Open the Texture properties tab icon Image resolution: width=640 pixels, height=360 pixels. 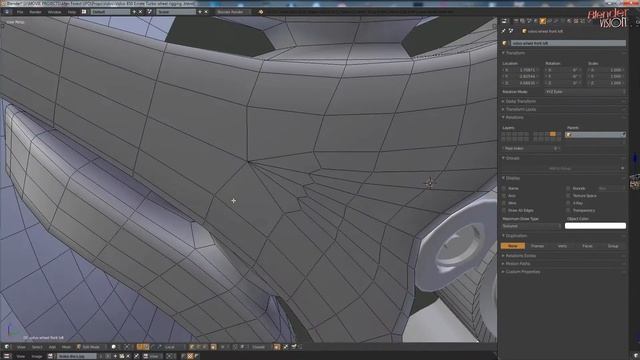[x=576, y=21]
